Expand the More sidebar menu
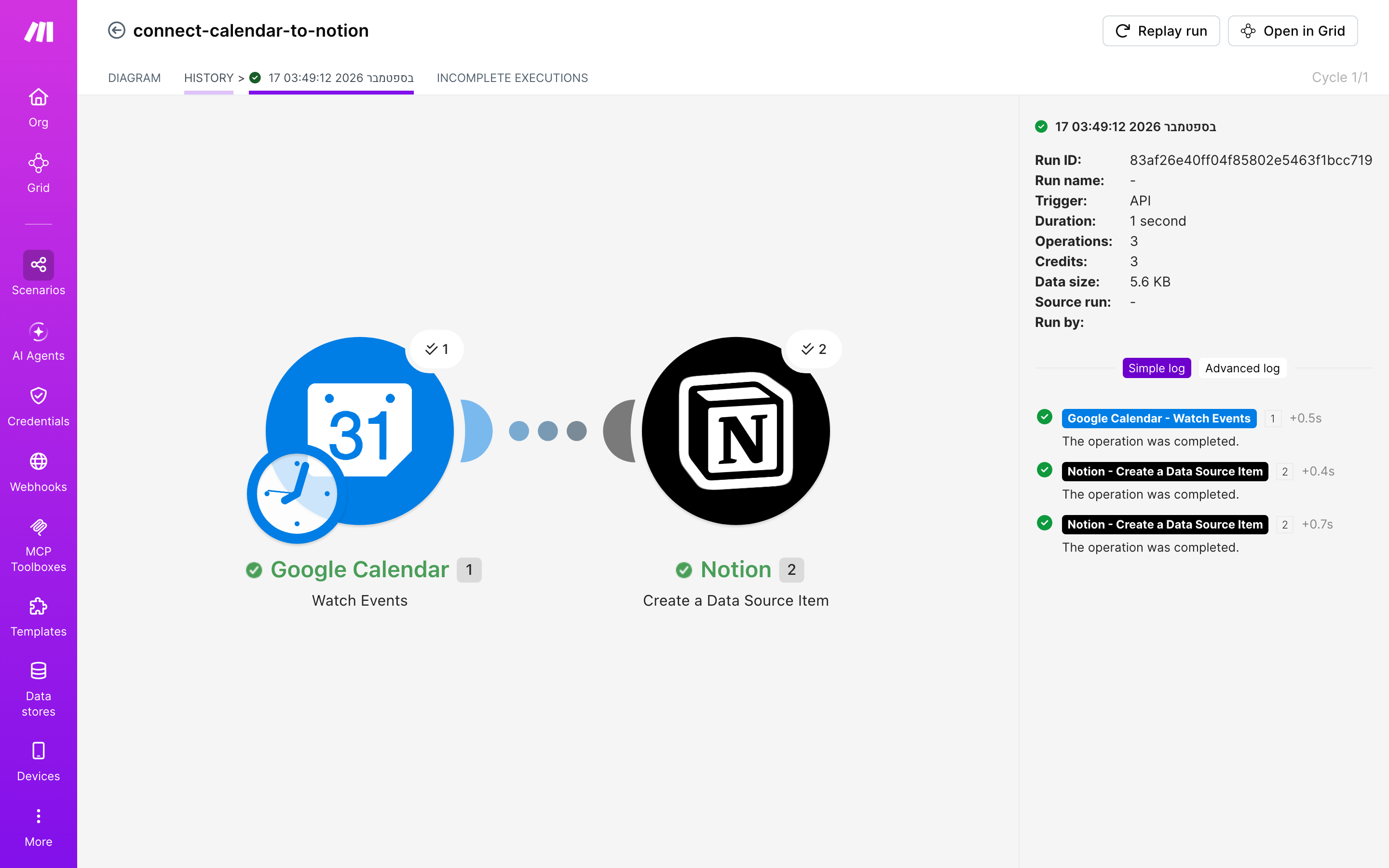The height and width of the screenshot is (868, 1389). pos(39,827)
